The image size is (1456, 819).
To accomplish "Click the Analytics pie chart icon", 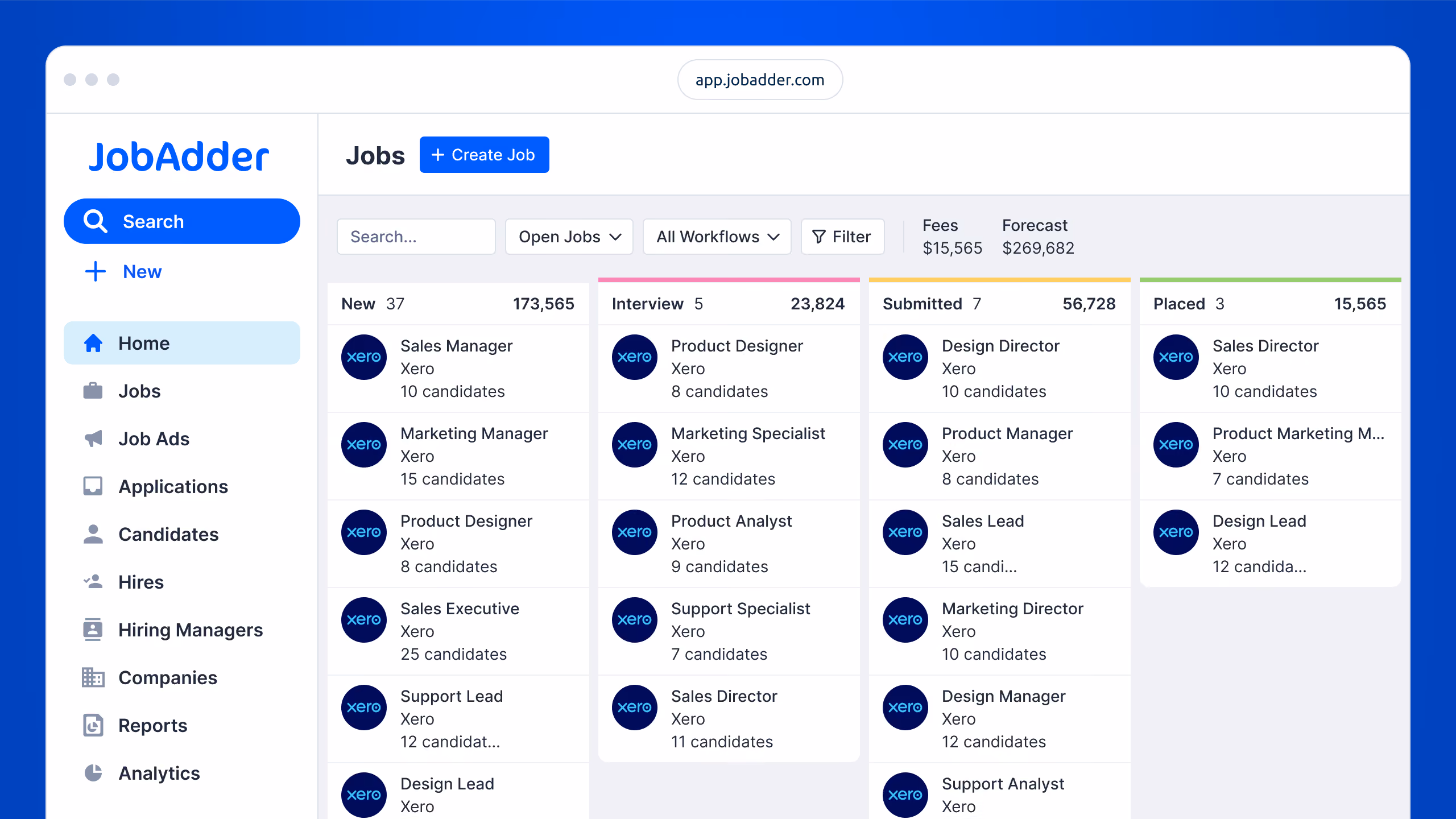I will coord(93,773).
